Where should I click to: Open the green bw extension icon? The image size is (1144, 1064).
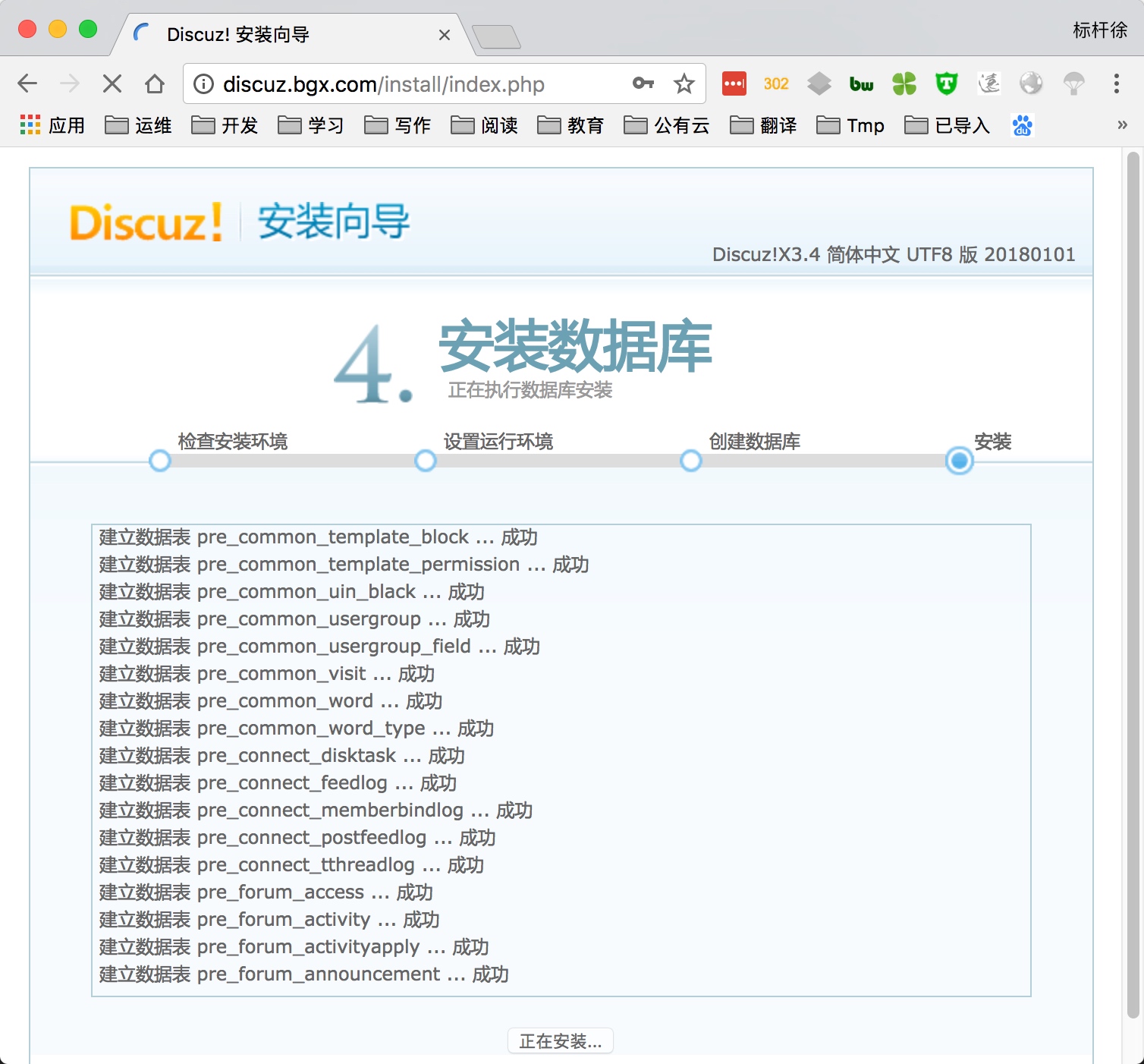[x=861, y=83]
